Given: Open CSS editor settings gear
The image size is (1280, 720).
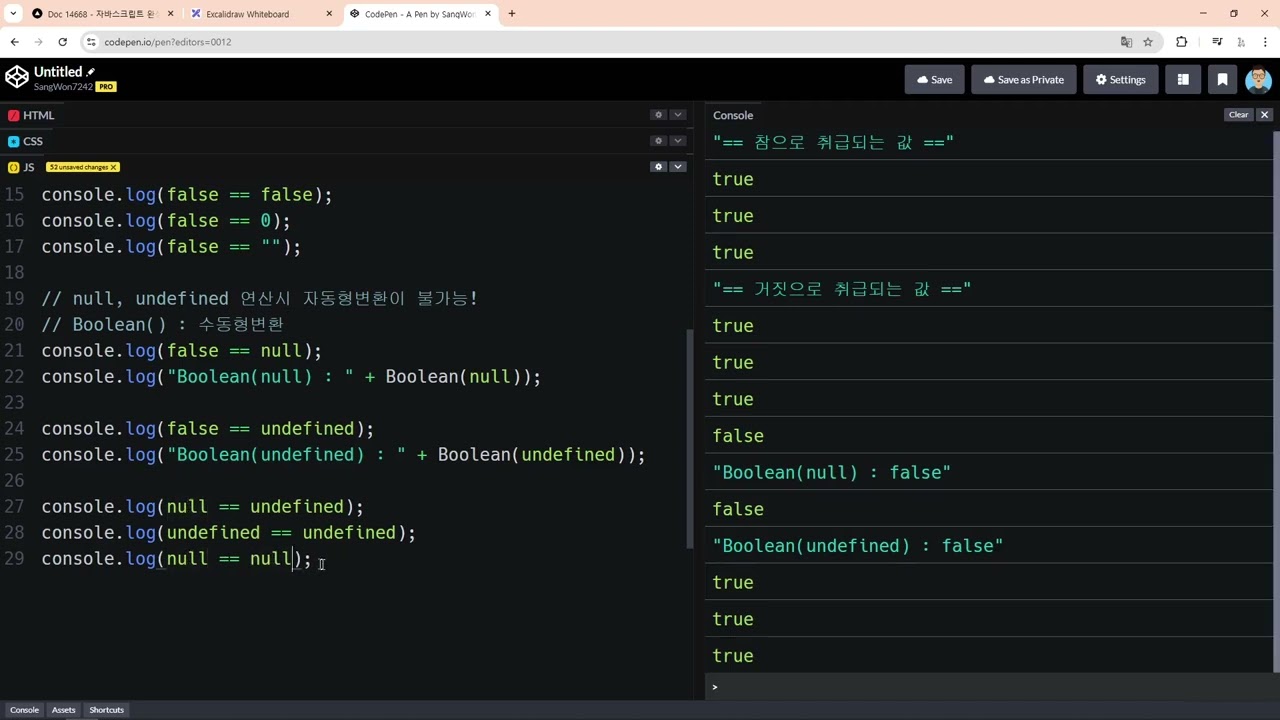Looking at the screenshot, I should coord(658,141).
